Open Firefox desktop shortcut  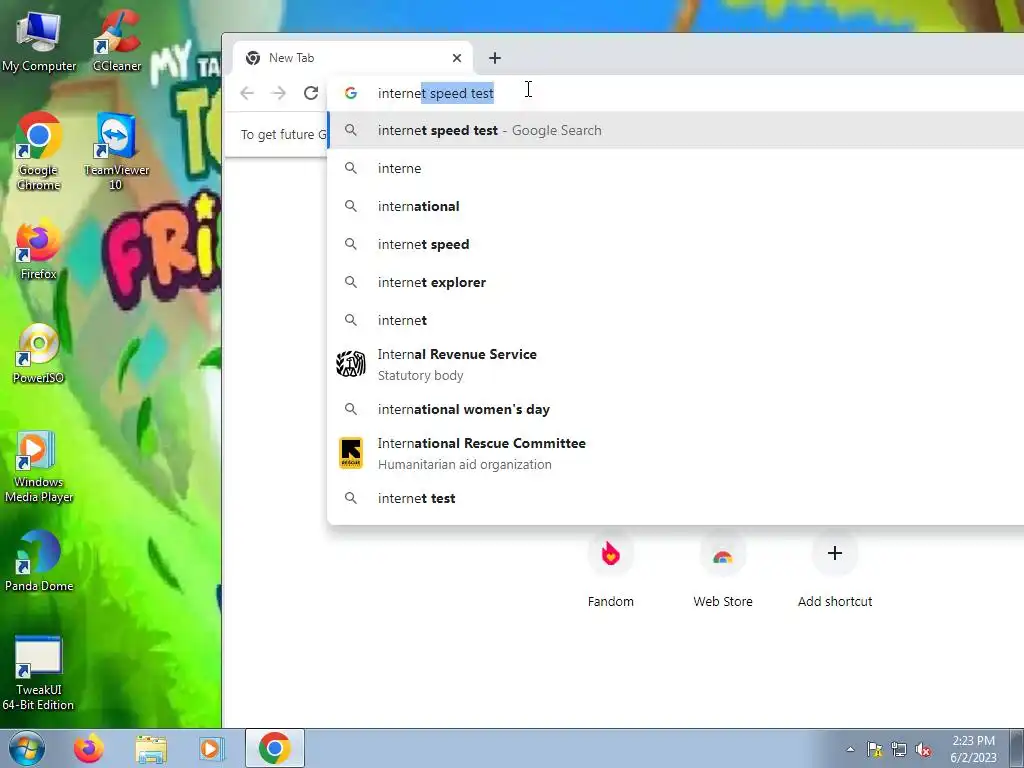[x=39, y=249]
